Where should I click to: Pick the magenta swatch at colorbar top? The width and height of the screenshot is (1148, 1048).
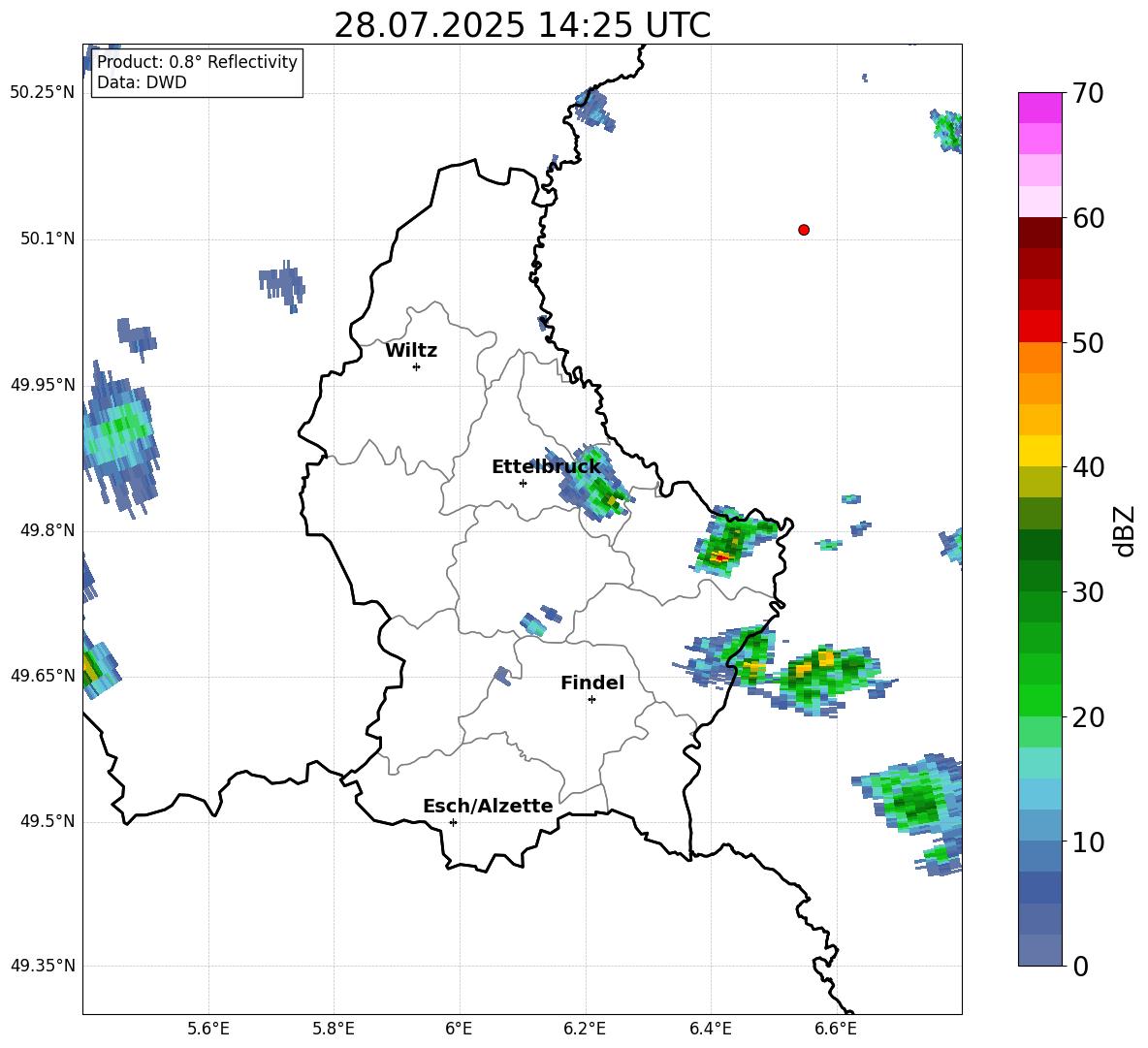pos(1039,109)
